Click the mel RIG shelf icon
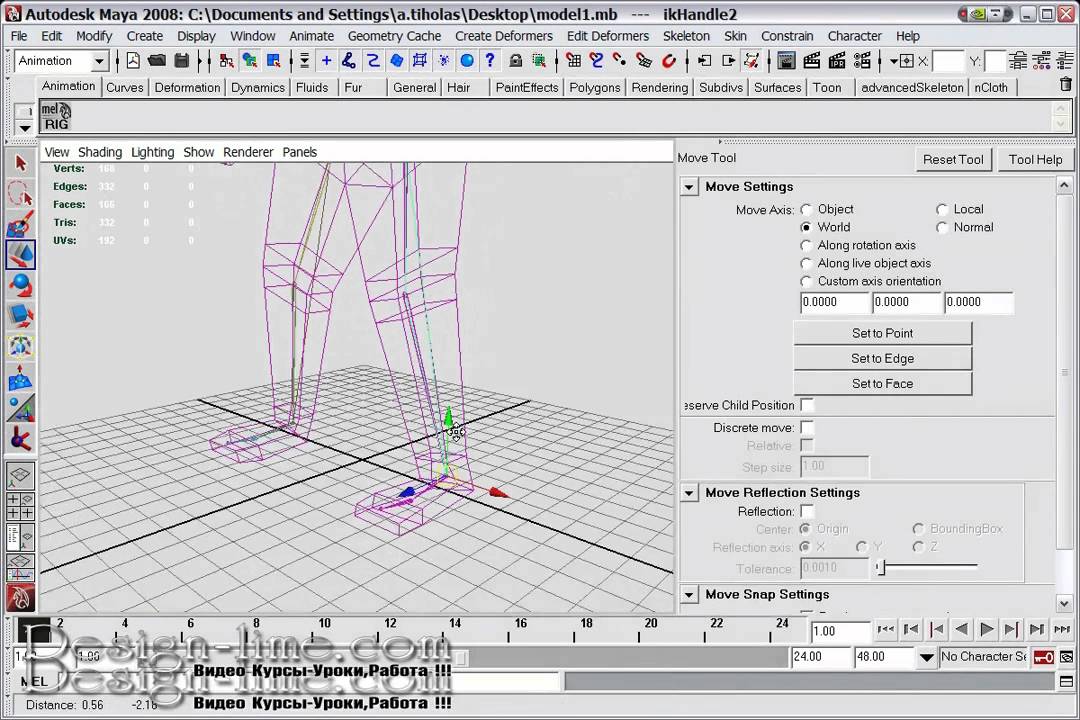 56,118
